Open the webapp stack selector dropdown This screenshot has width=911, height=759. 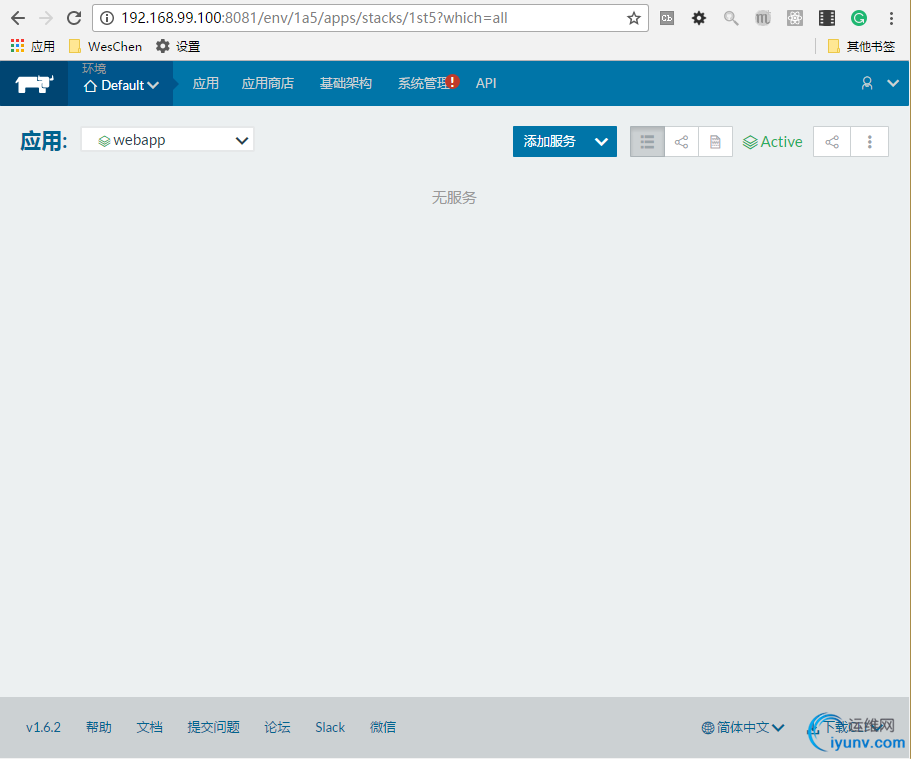pyautogui.click(x=167, y=139)
